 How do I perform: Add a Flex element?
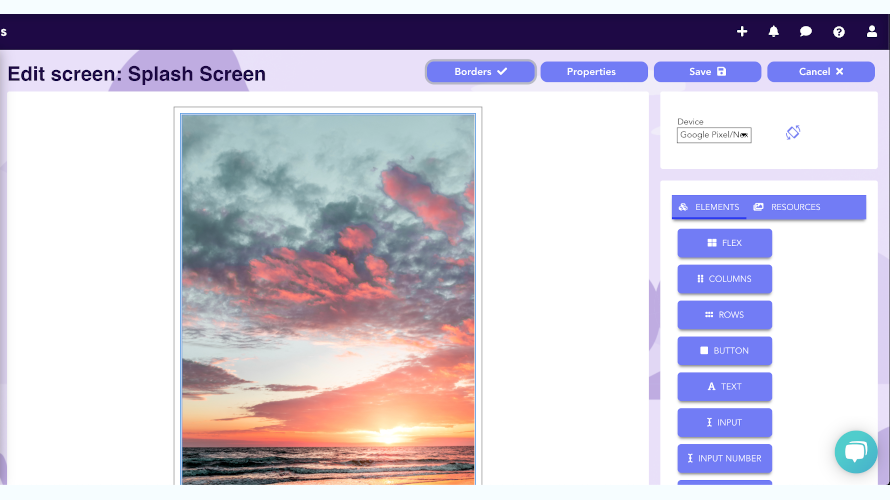pyautogui.click(x=724, y=243)
